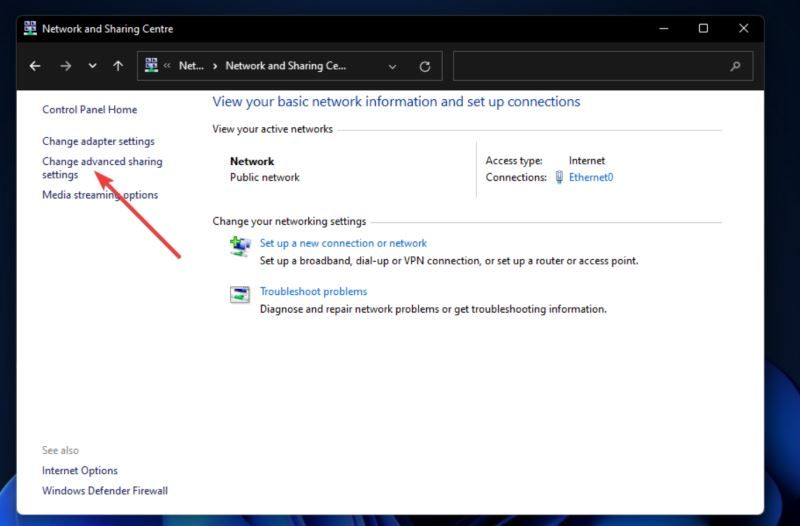Viewport: 800px width, 526px height.
Task: Click the search magnifier icon
Action: tap(736, 66)
